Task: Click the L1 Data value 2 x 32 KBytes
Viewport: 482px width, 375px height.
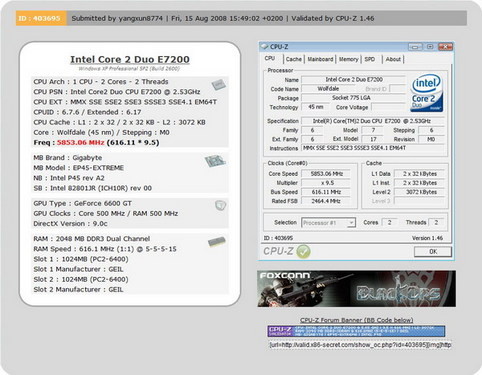Action: pyautogui.click(x=420, y=174)
